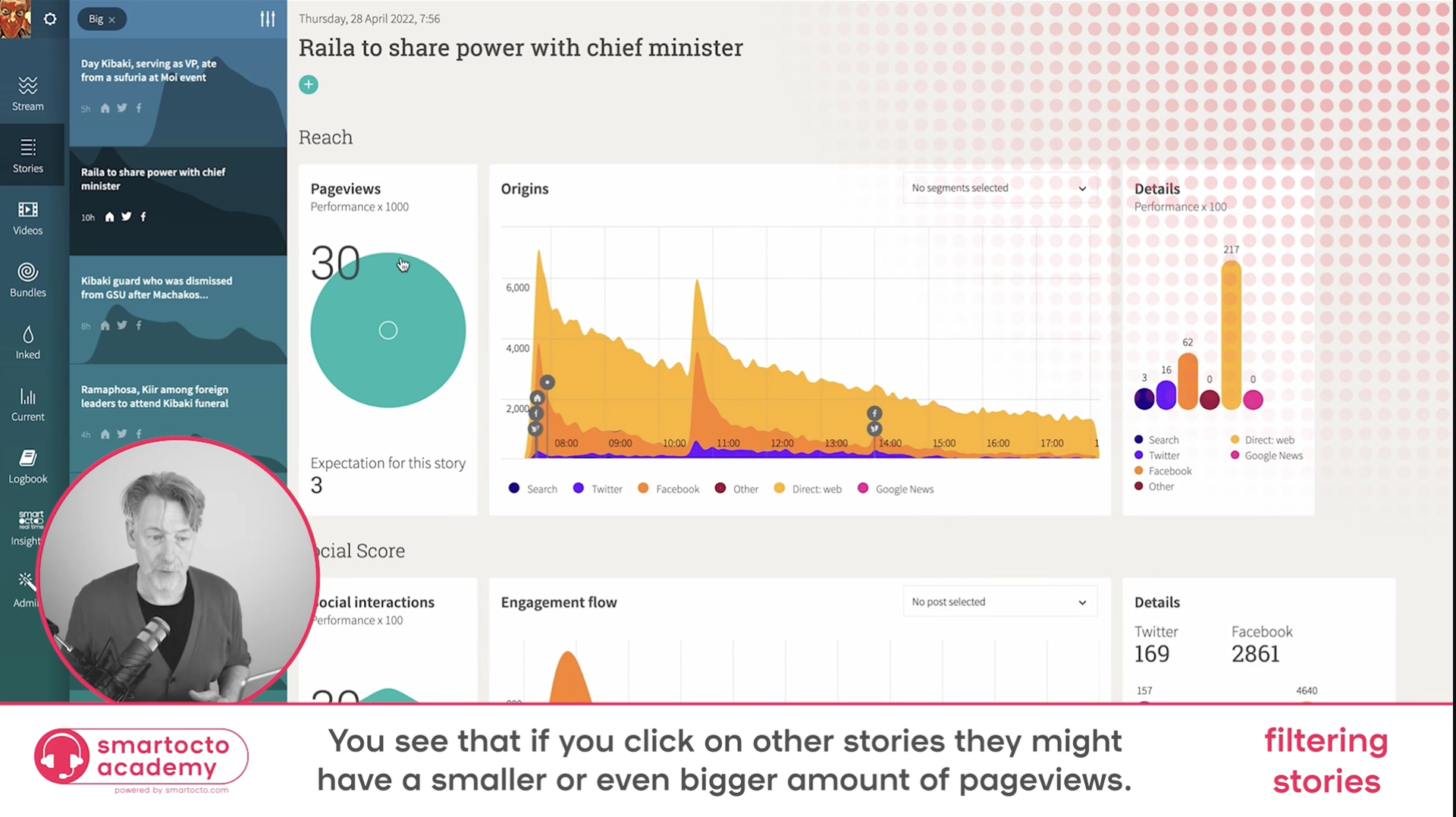This screenshot has width=1456, height=817.
Task: Open the Inked section in the sidebar
Action: coord(28,342)
